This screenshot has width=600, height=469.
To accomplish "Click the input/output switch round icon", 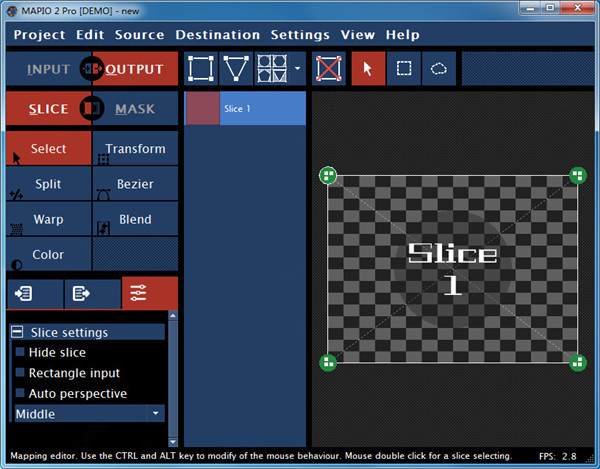I will (92, 69).
